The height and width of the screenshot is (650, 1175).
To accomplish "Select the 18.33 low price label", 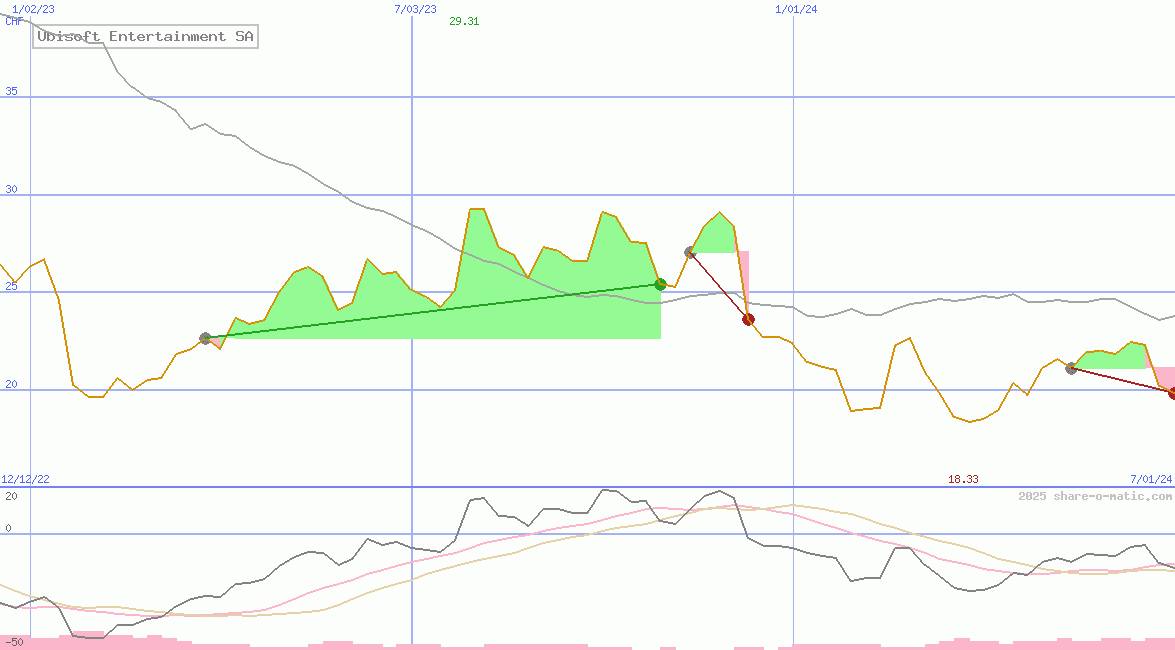I will (963, 480).
